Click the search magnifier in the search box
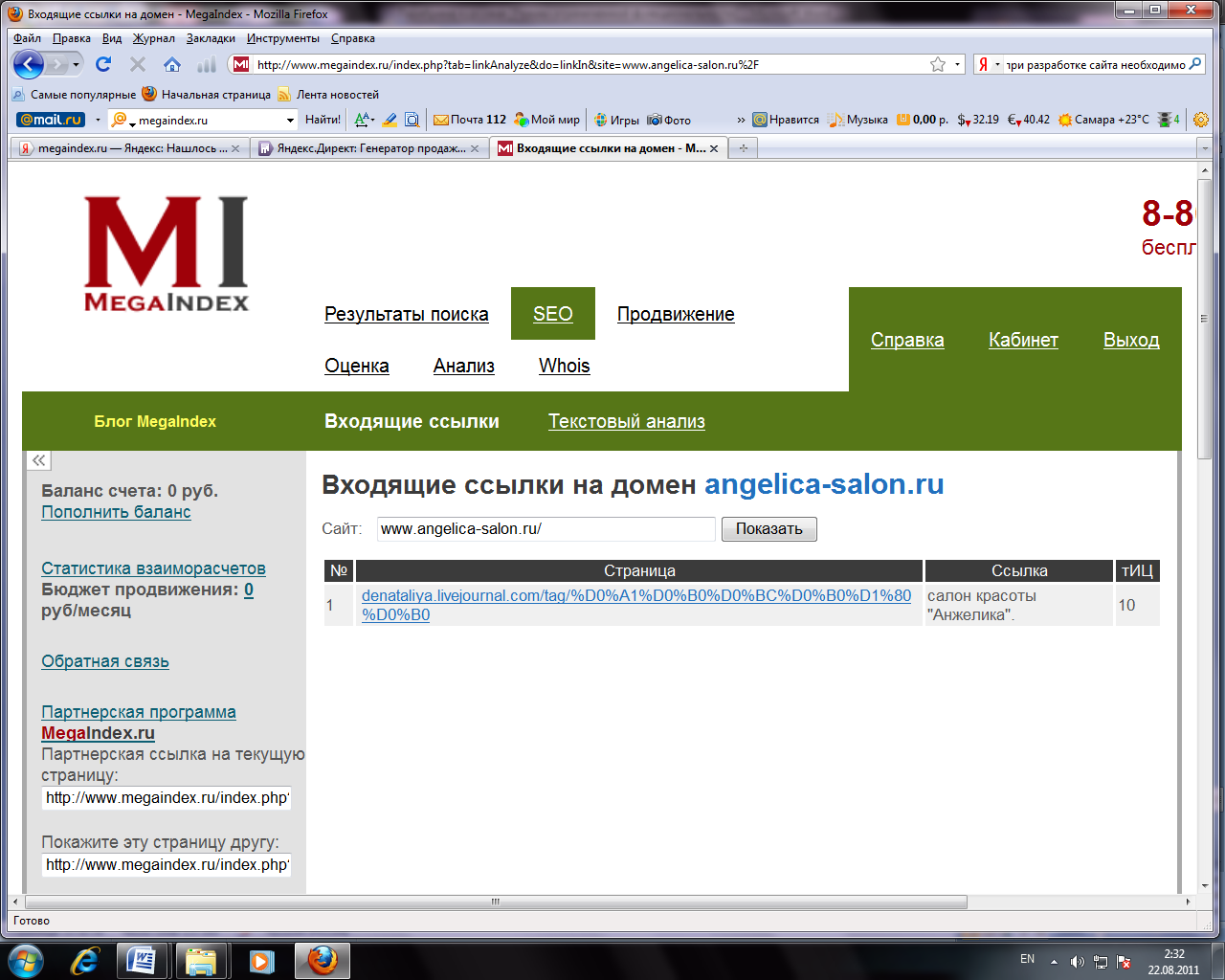Screen dimensions: 1225x980 pyautogui.click(x=1195, y=64)
